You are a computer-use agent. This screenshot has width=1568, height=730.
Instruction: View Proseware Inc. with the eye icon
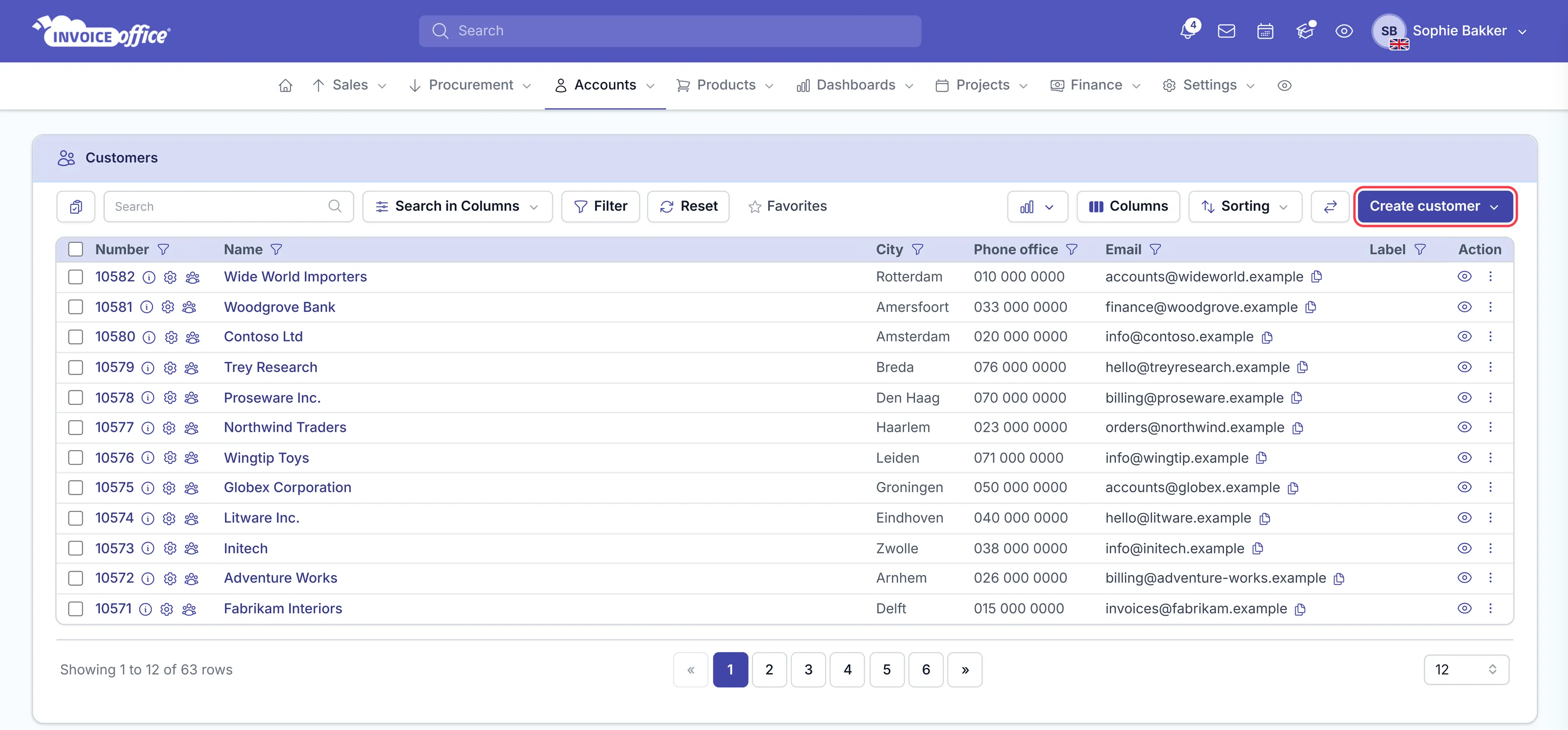1464,398
